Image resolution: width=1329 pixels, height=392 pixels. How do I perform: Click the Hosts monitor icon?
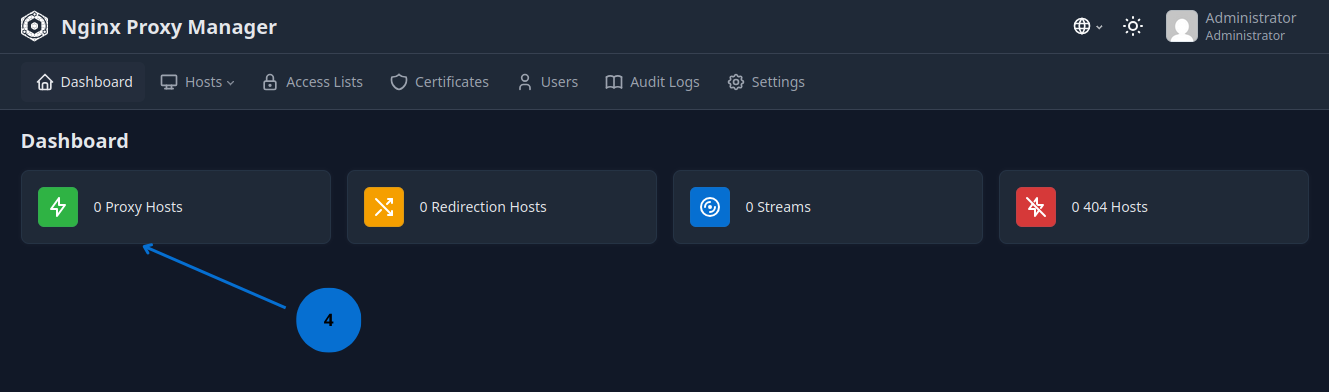tap(169, 82)
